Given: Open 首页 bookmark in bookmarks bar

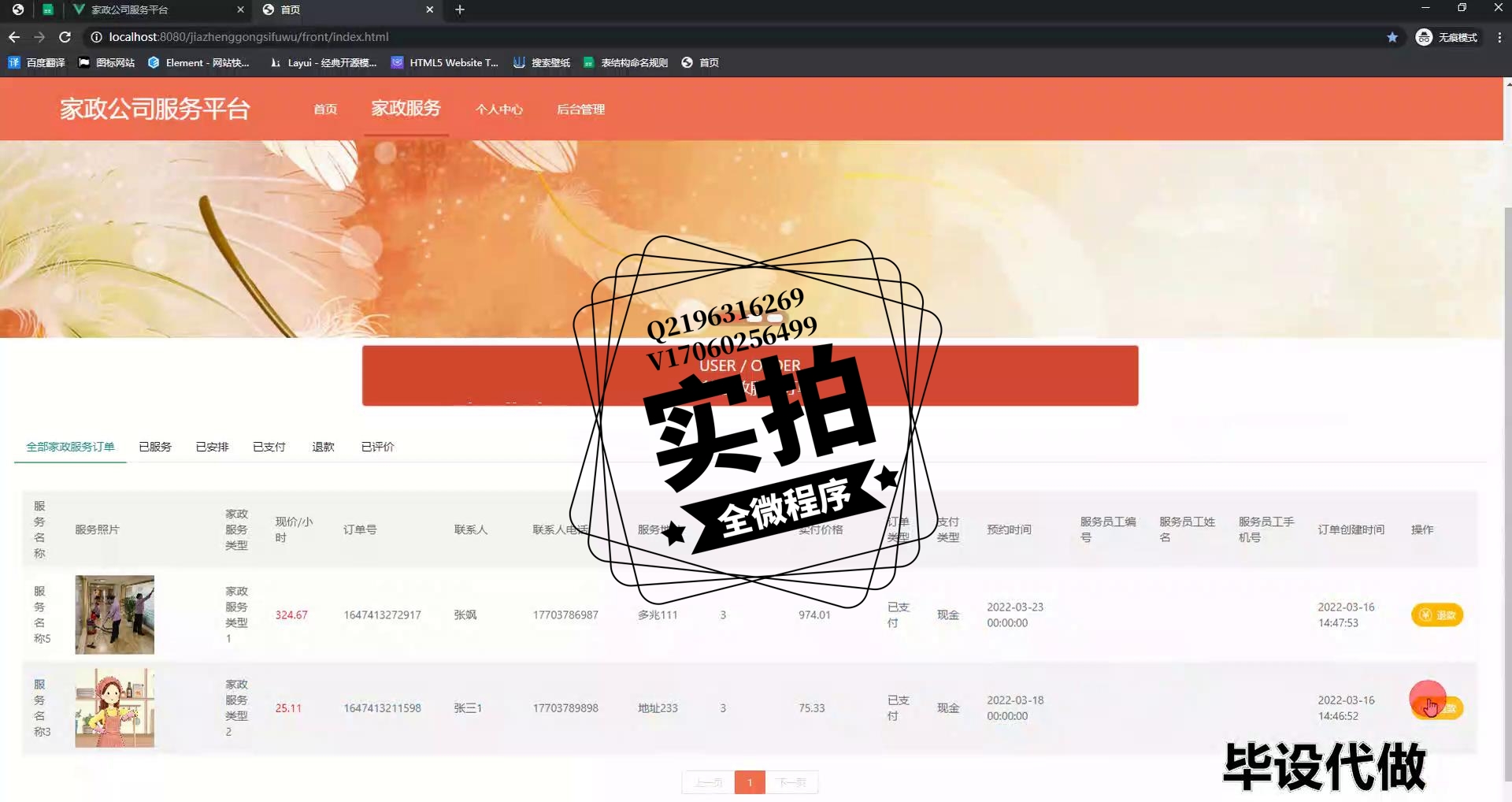Looking at the screenshot, I should (700, 62).
